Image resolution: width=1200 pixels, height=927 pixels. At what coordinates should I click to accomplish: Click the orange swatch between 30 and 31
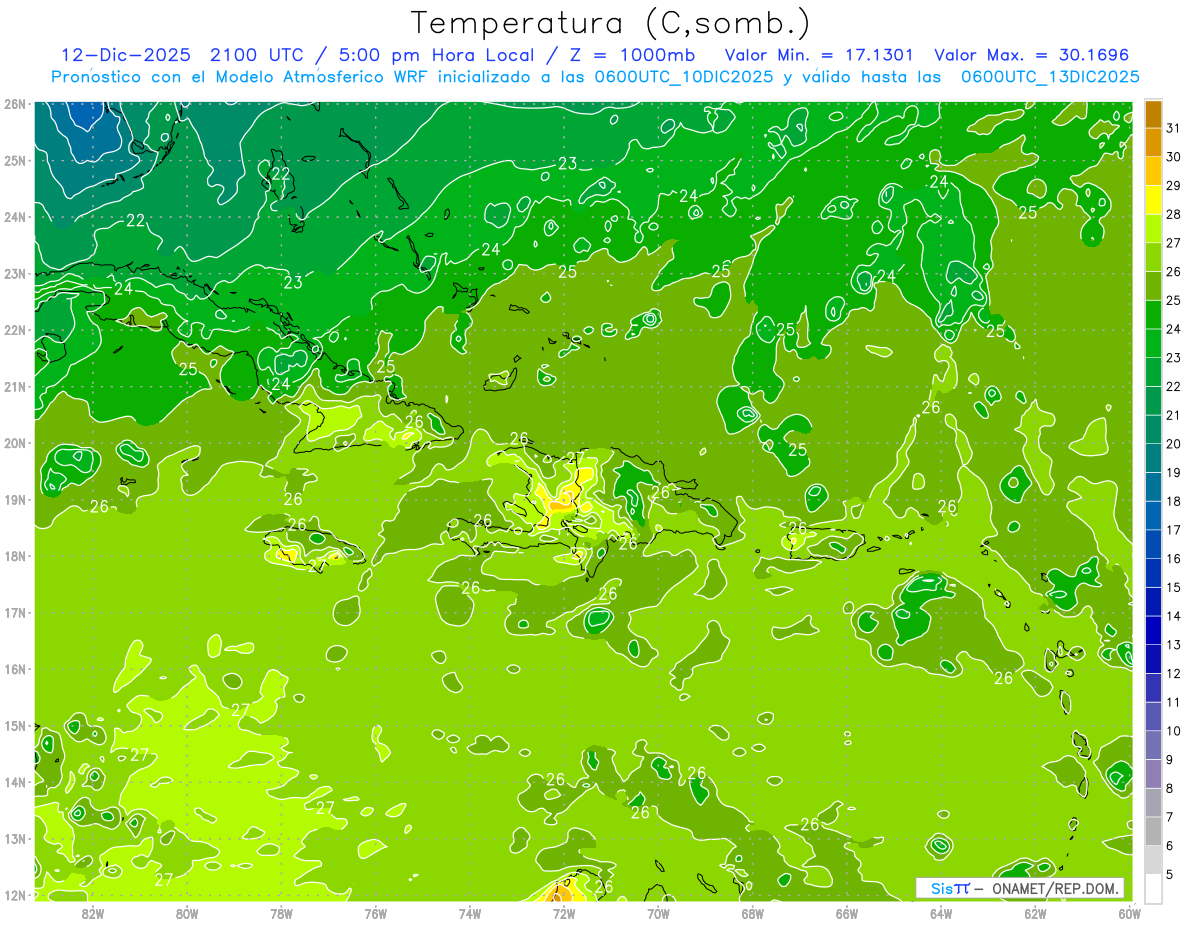tap(1153, 142)
